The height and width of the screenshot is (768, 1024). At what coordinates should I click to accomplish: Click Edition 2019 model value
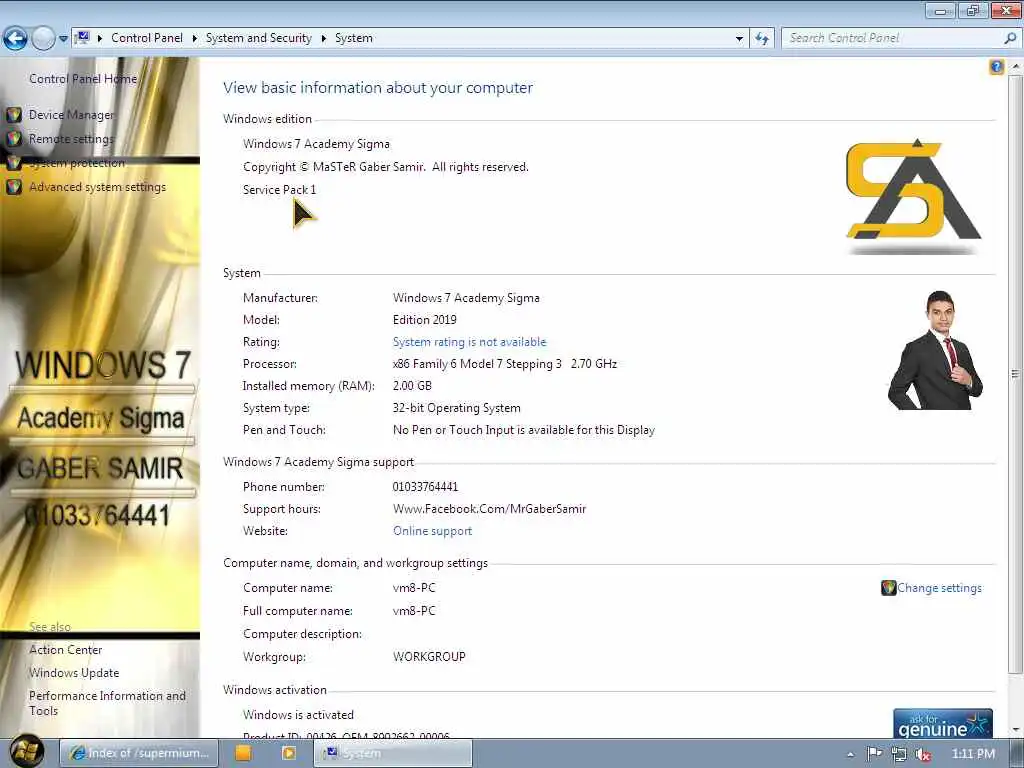(x=424, y=319)
